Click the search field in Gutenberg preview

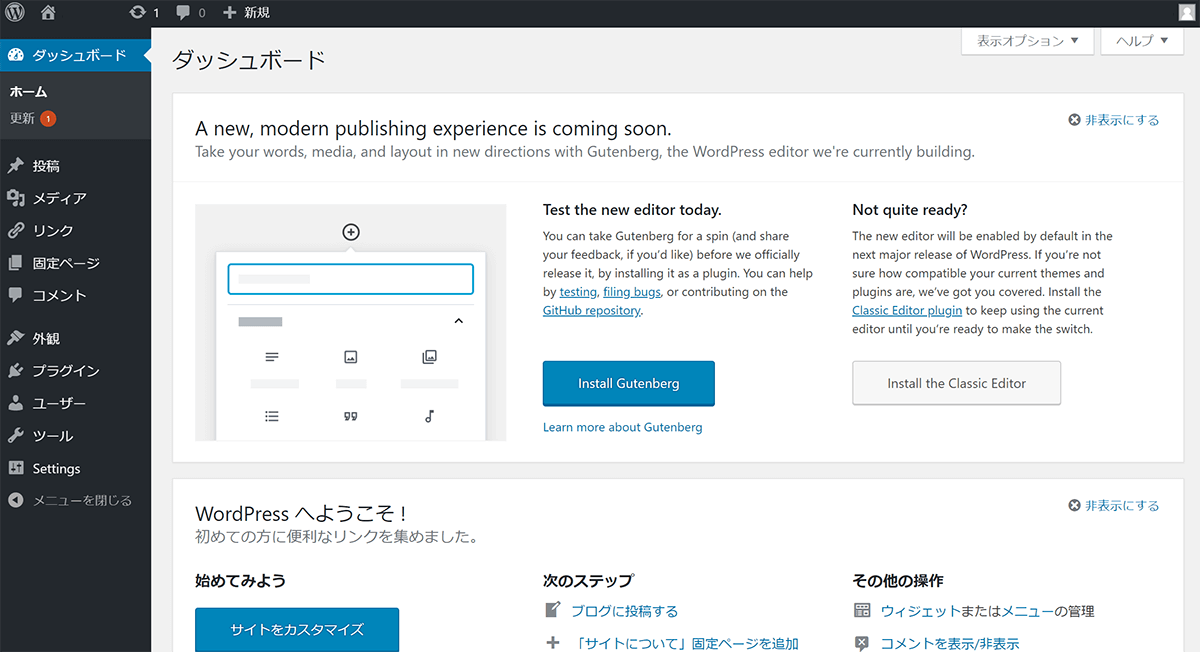[351, 279]
